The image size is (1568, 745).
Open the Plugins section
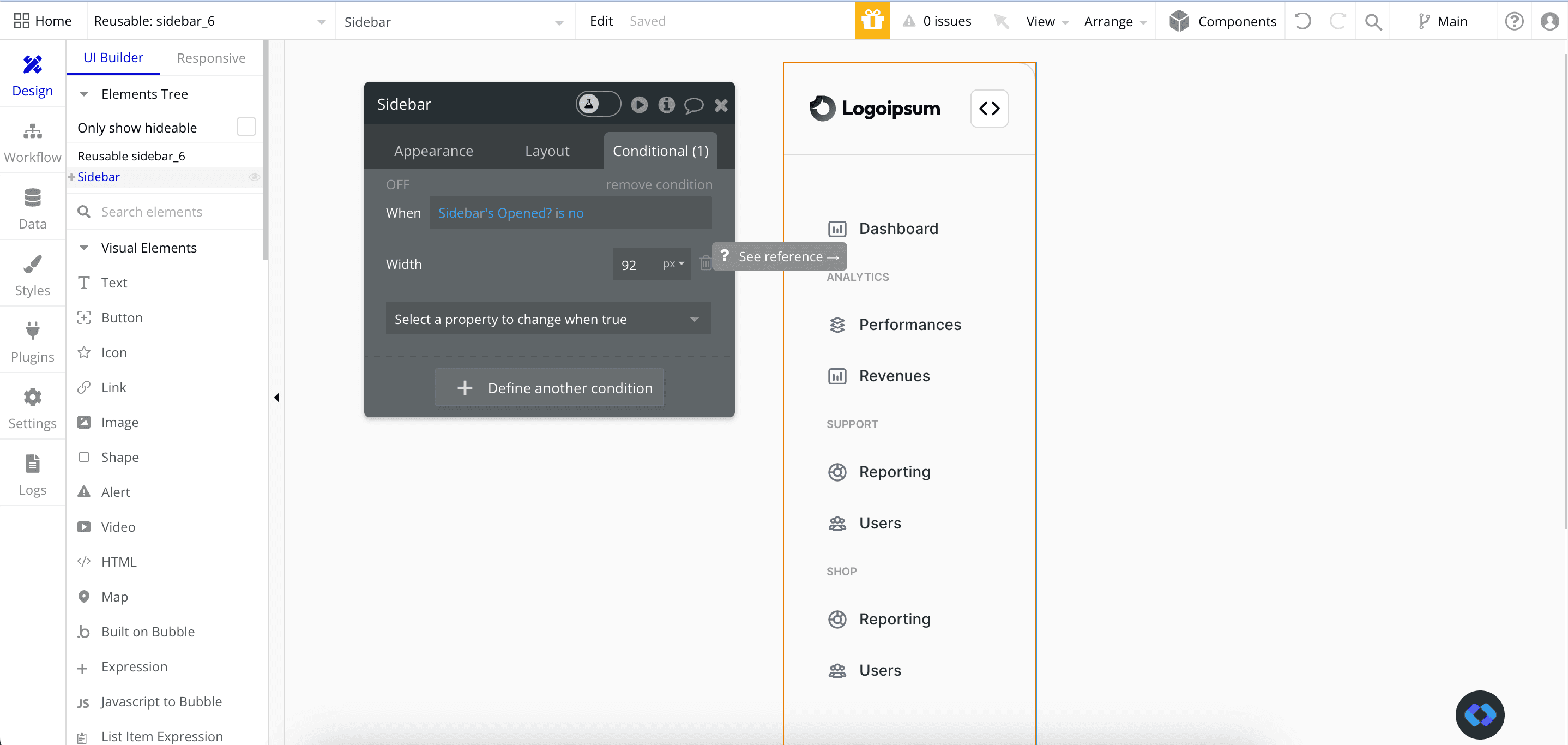32,342
